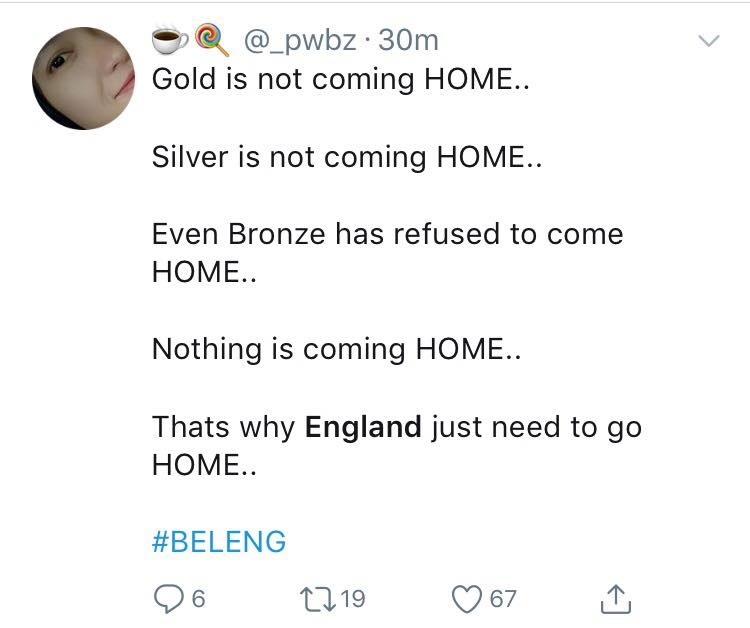Click the like count 67
The width and height of the screenshot is (750, 628).
pyautogui.click(x=503, y=598)
